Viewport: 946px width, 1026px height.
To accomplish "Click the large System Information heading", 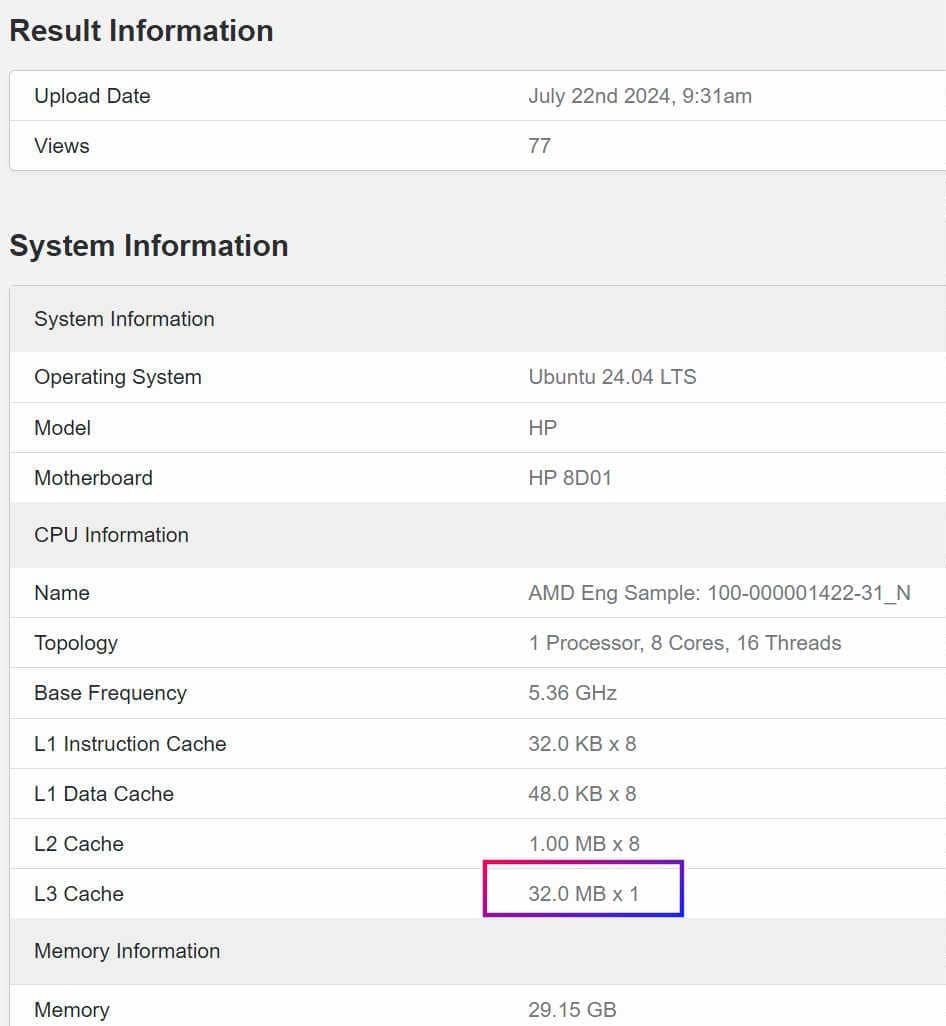I will click(x=149, y=246).
